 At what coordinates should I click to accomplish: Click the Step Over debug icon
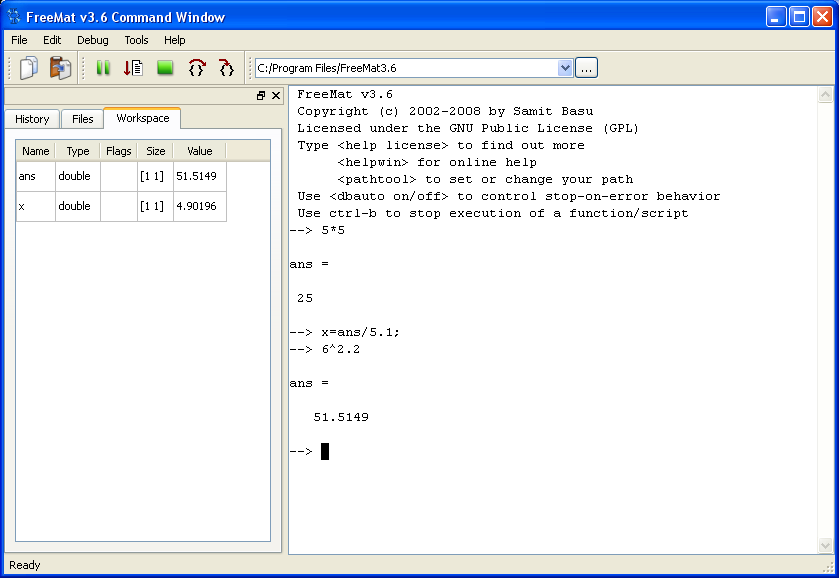(x=133, y=68)
